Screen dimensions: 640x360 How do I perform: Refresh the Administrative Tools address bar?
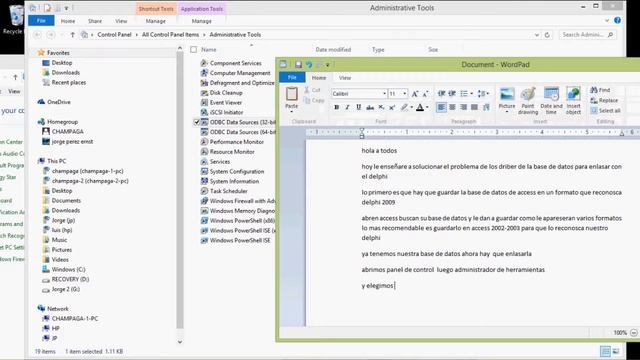click(x=547, y=35)
